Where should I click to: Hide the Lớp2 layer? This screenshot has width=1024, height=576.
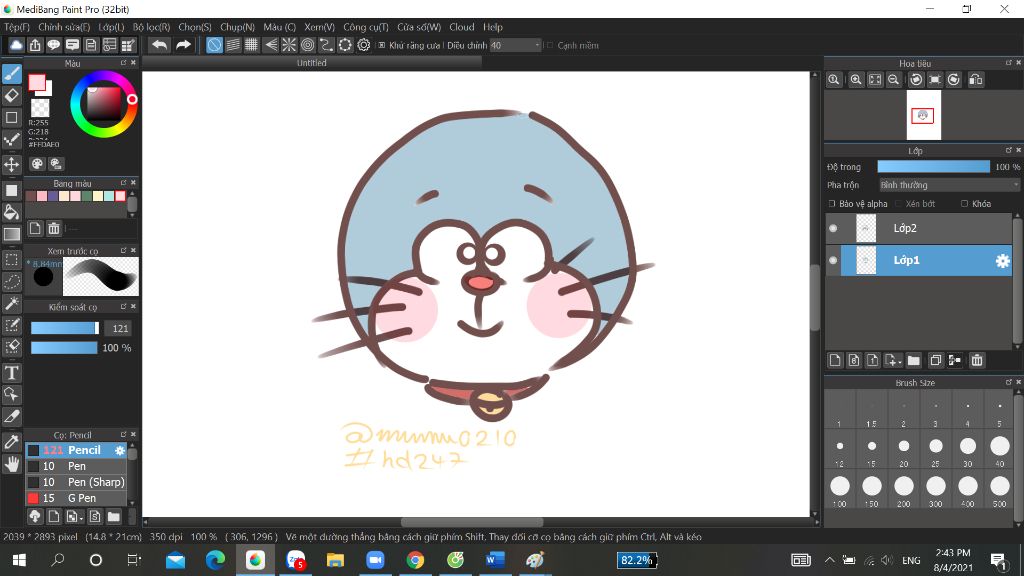click(833, 229)
